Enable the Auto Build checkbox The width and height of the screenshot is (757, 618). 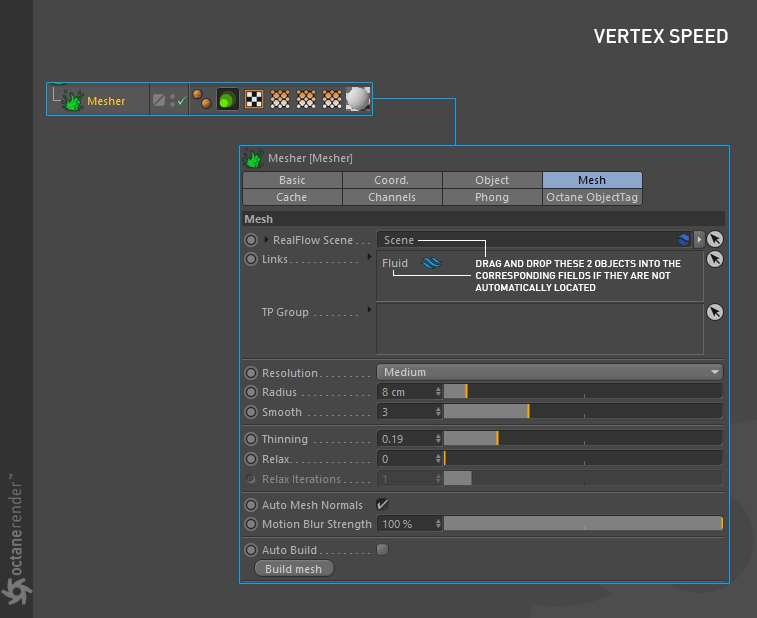coord(382,549)
